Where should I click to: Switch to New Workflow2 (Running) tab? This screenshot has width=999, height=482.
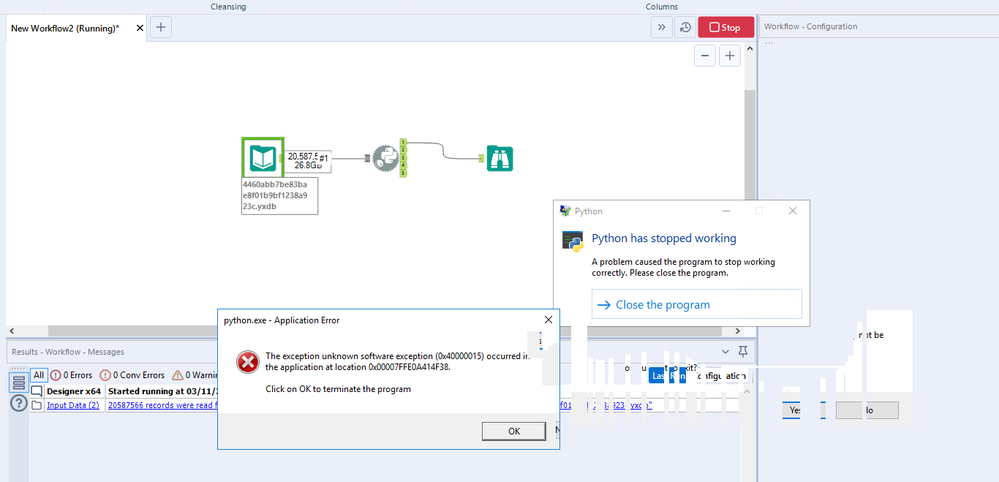point(65,29)
